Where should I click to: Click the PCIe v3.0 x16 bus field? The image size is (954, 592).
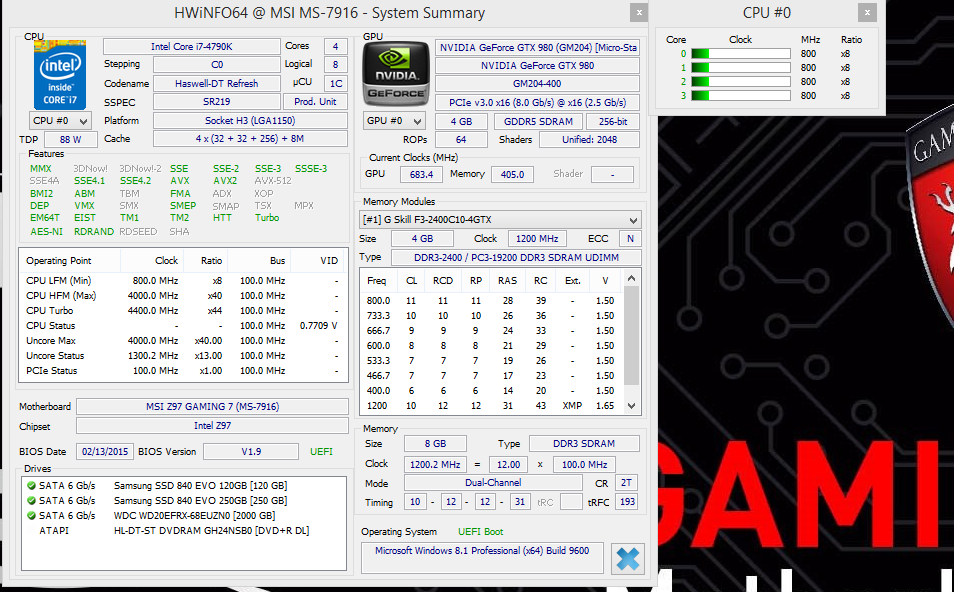coord(537,102)
